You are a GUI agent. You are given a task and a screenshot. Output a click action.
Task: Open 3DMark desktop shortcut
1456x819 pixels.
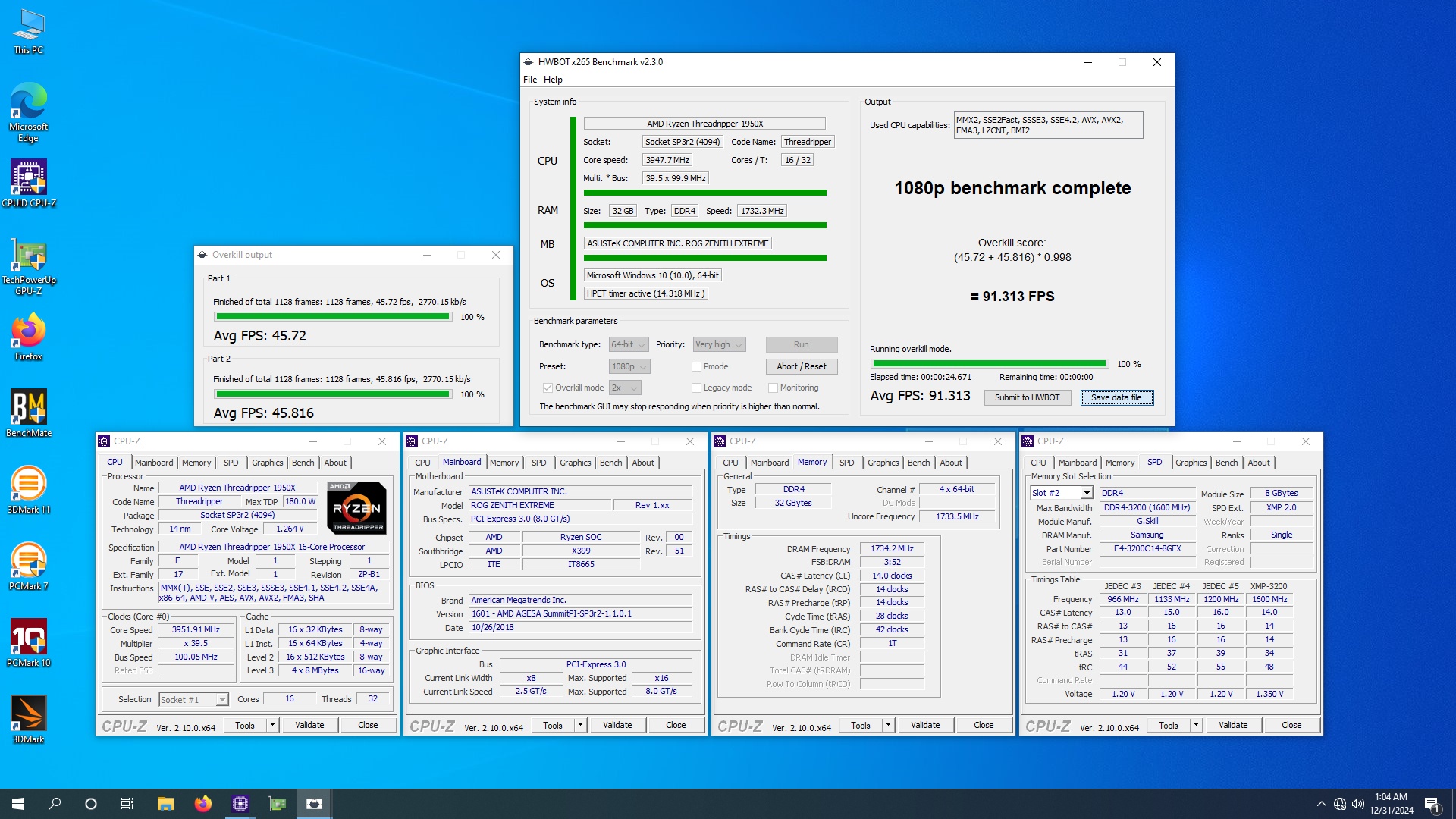click(x=29, y=720)
